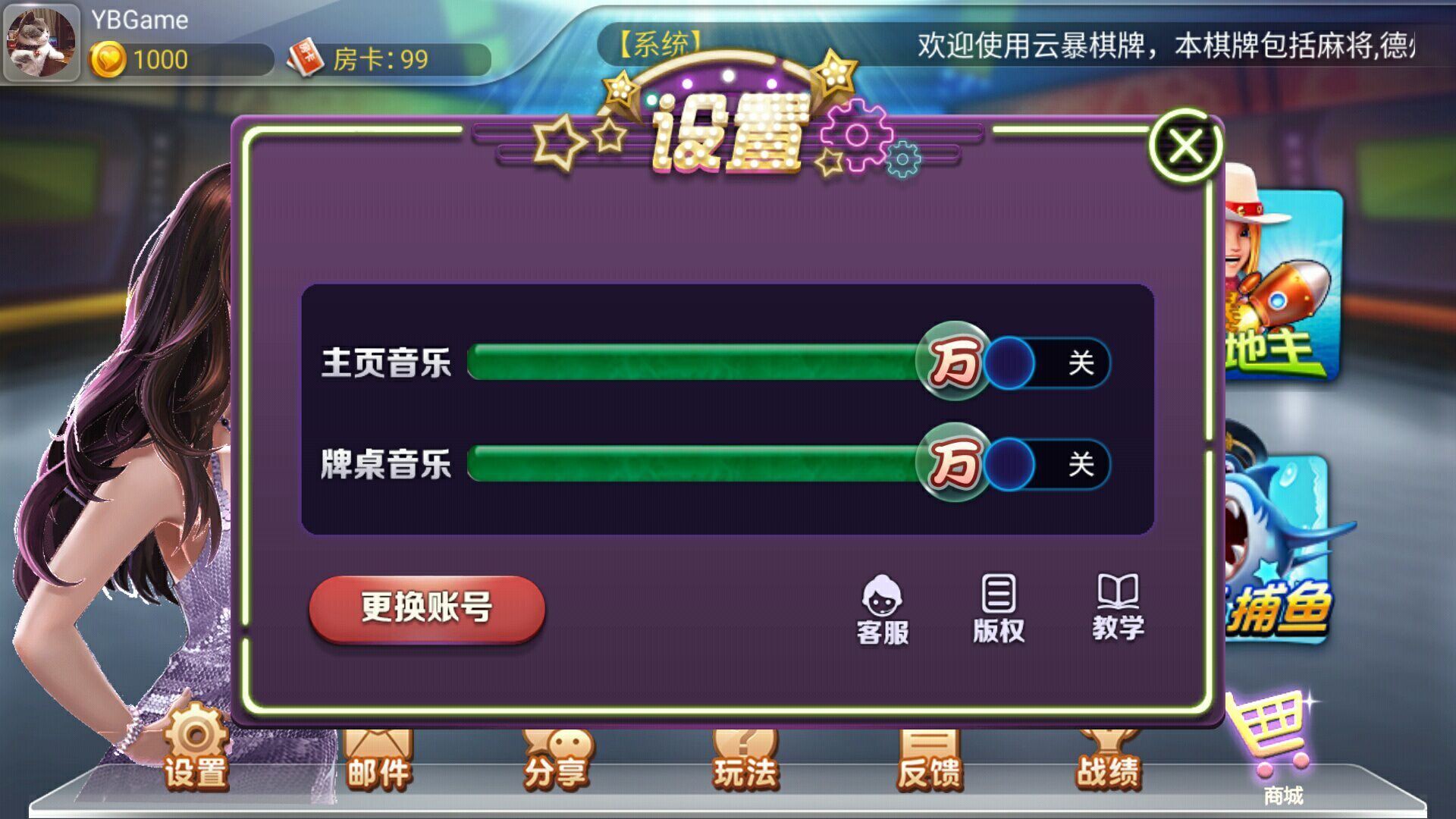Click the 更换账号 switch account button
1456x819 pixels.
[x=427, y=609]
